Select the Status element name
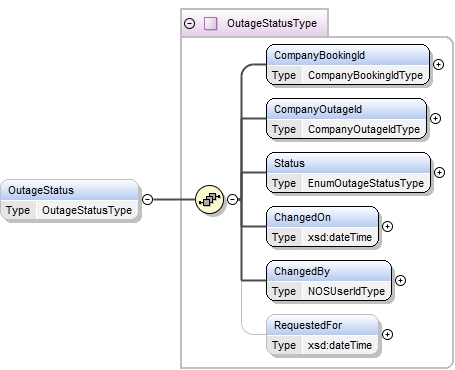The image size is (455, 370). pyautogui.click(x=289, y=163)
